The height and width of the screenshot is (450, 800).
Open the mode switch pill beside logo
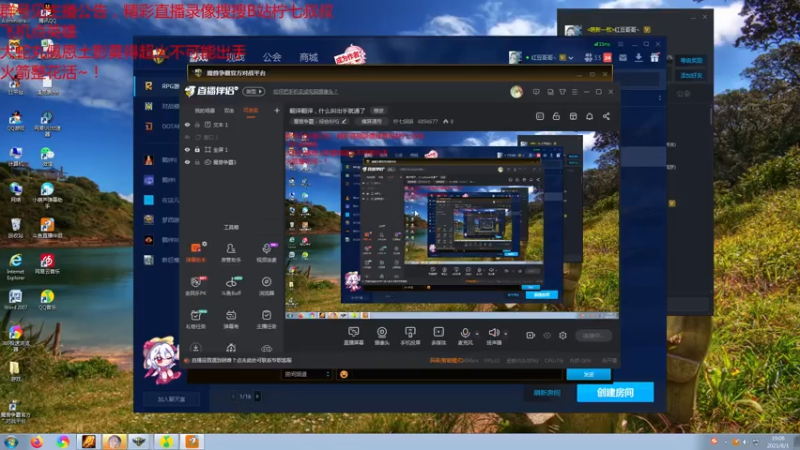click(x=253, y=91)
